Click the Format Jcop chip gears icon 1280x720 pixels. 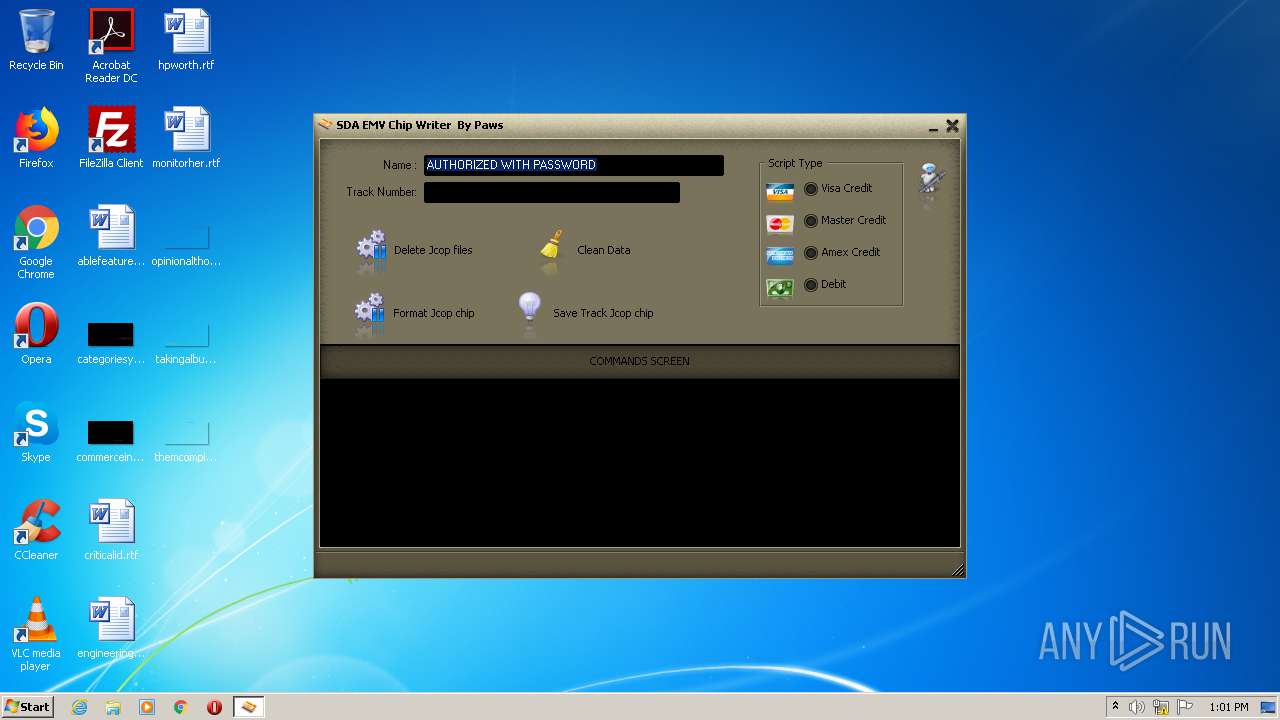tap(370, 313)
